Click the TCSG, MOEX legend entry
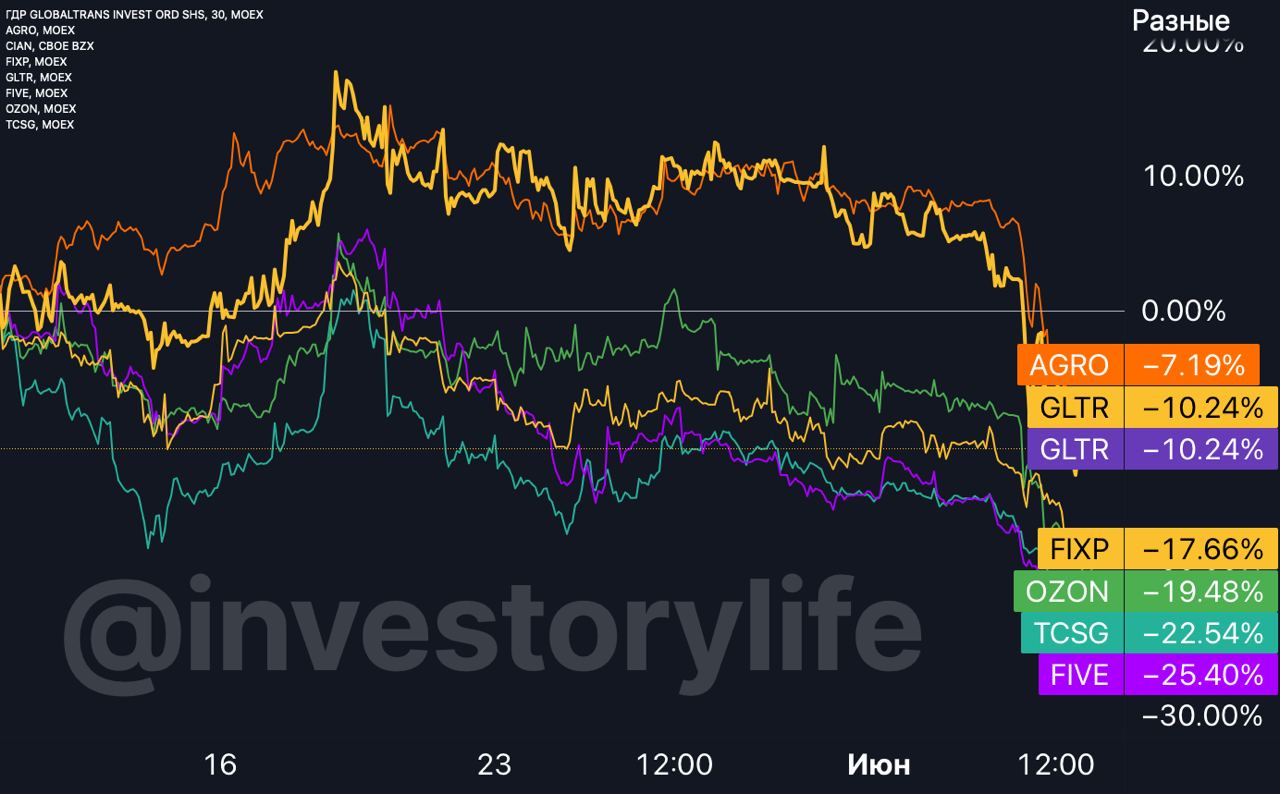 39,124
